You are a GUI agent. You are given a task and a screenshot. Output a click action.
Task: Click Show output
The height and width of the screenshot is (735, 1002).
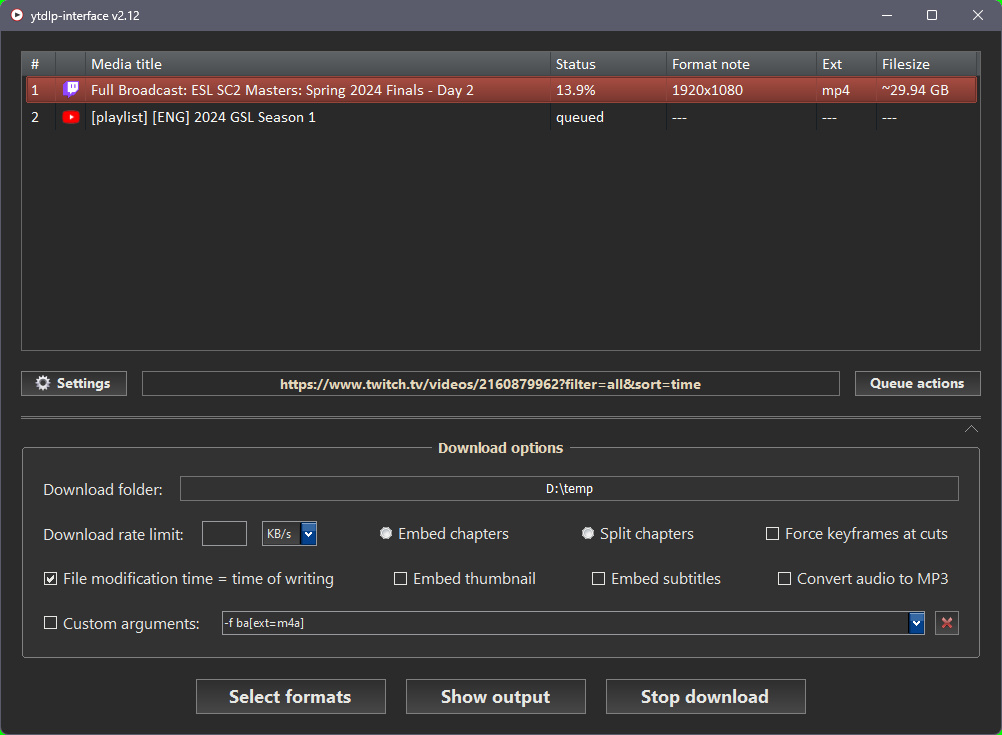[495, 696]
